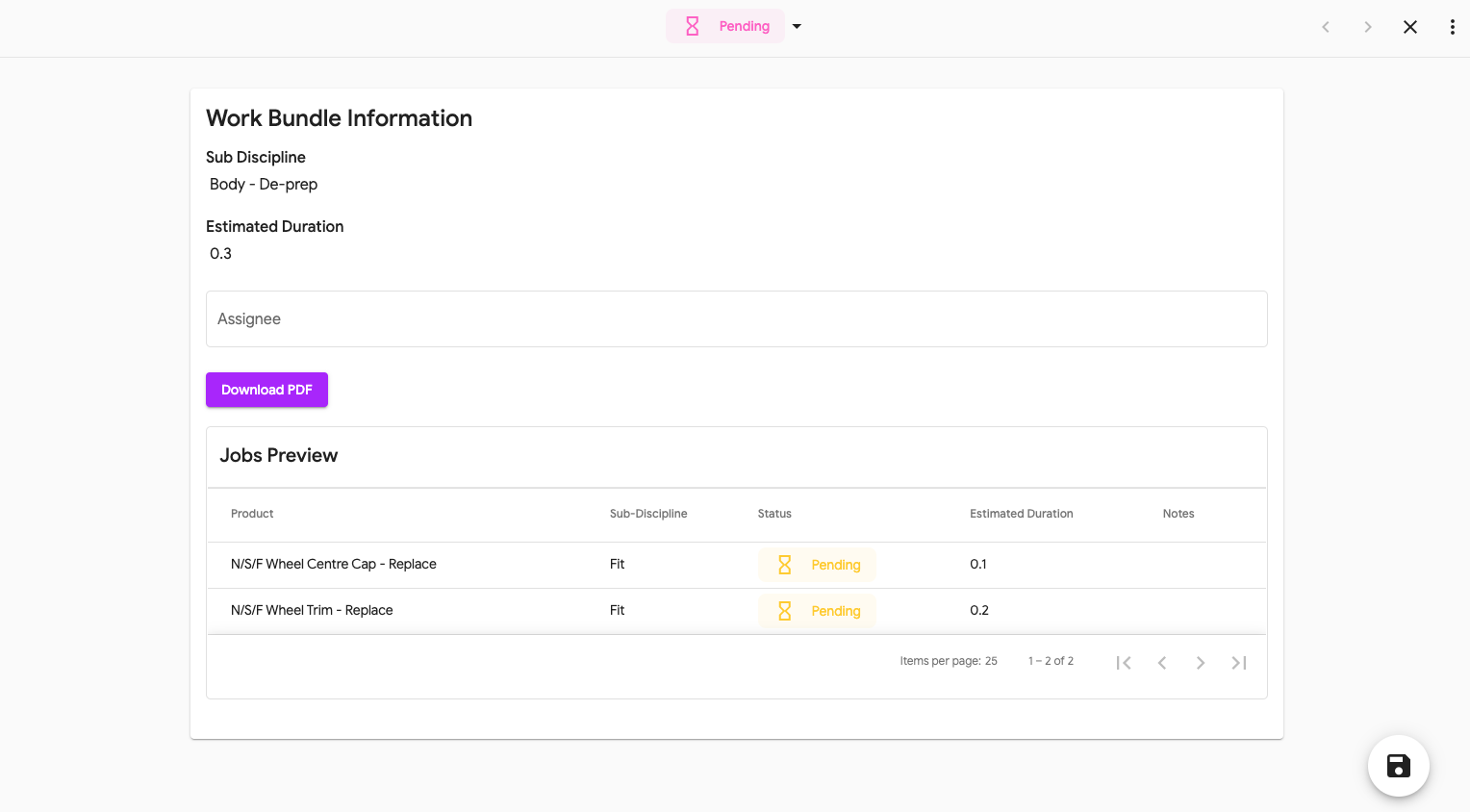Click Pending status of Wheel Centre Cap row
The height and width of the screenshot is (812, 1470).
tap(817, 565)
